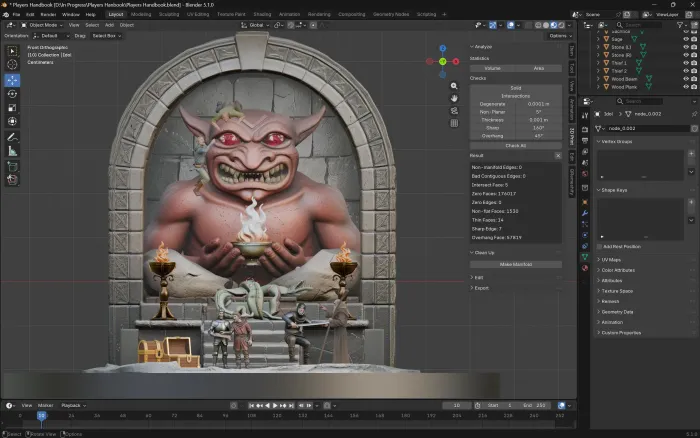Hide Stone (L) via its eye icon

point(686,47)
